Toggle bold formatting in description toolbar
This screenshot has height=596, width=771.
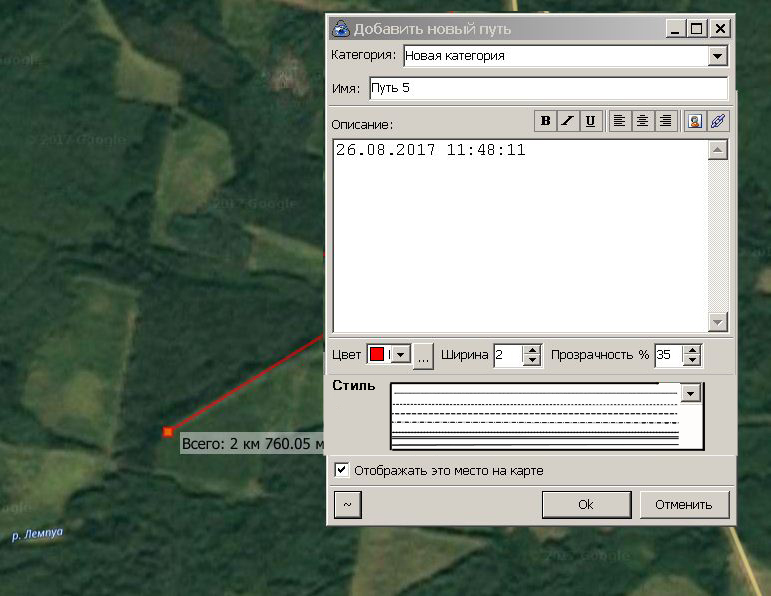coord(545,121)
